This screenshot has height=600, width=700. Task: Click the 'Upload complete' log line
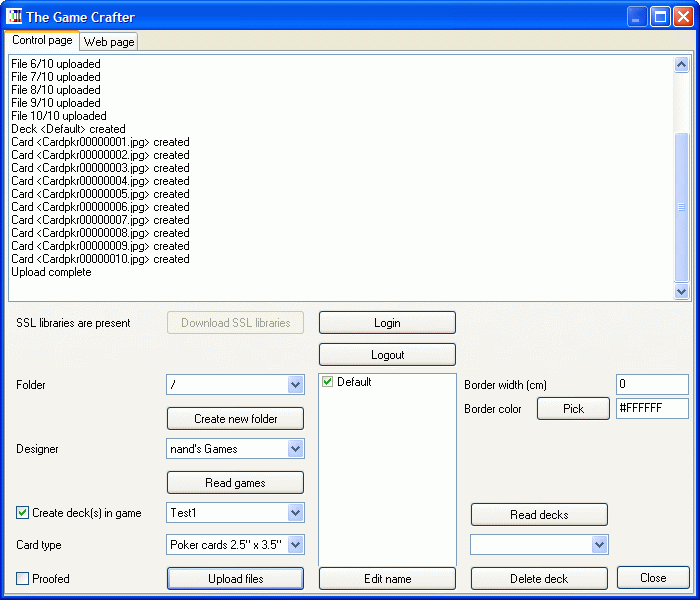click(x=51, y=272)
